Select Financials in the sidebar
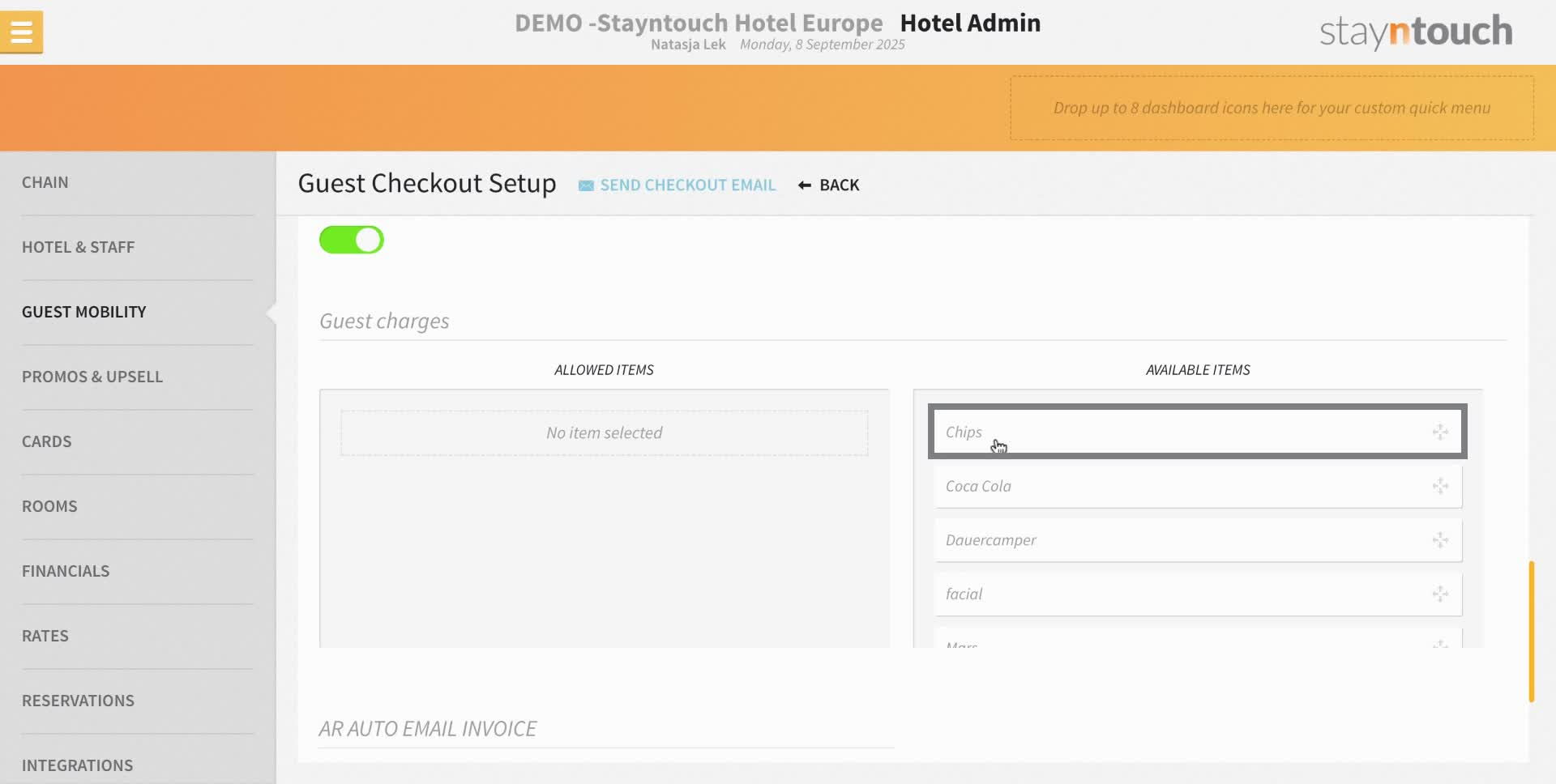Screen dimensions: 1556x784 tap(66, 570)
